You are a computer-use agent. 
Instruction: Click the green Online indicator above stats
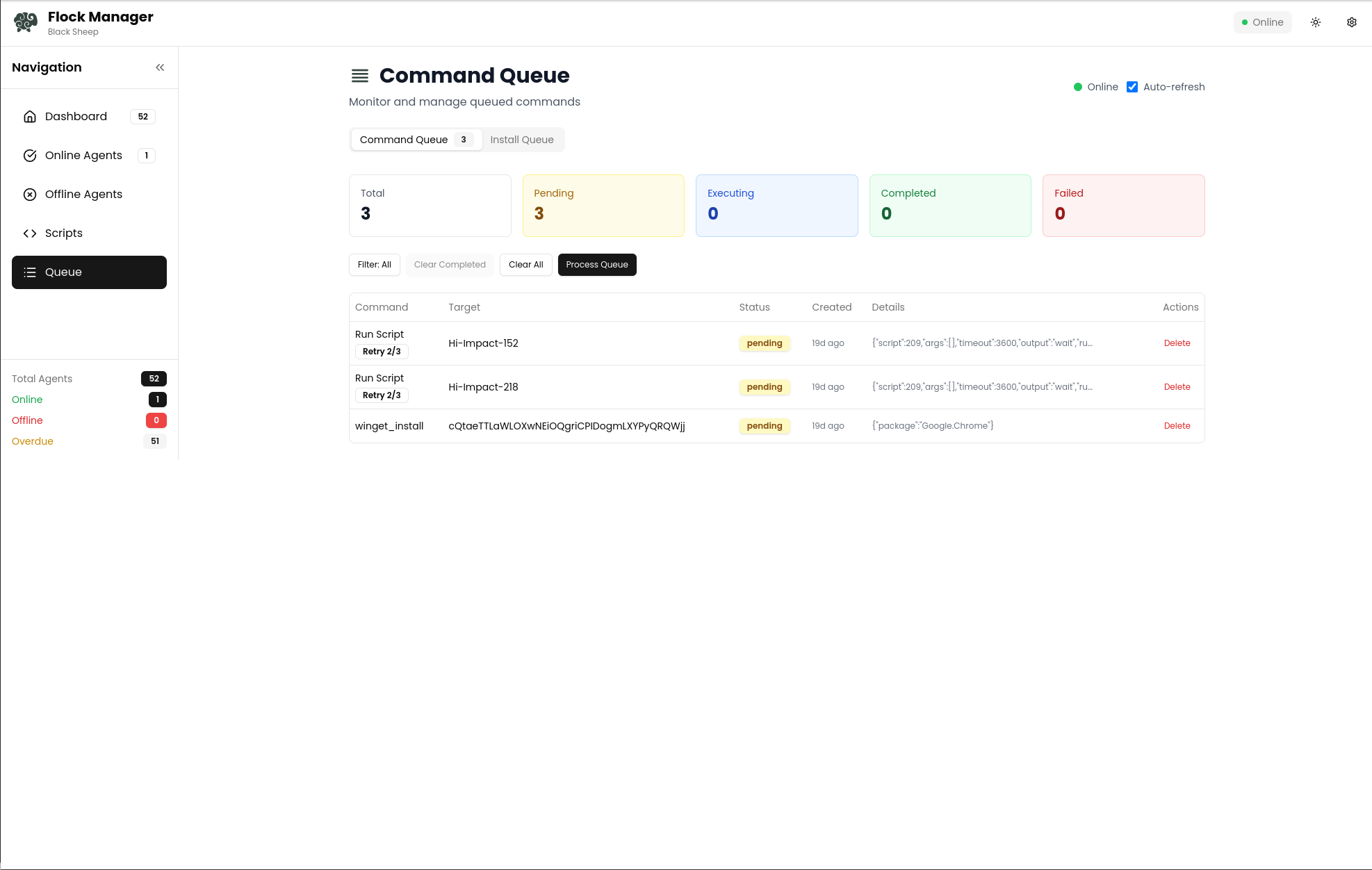coord(1077,87)
